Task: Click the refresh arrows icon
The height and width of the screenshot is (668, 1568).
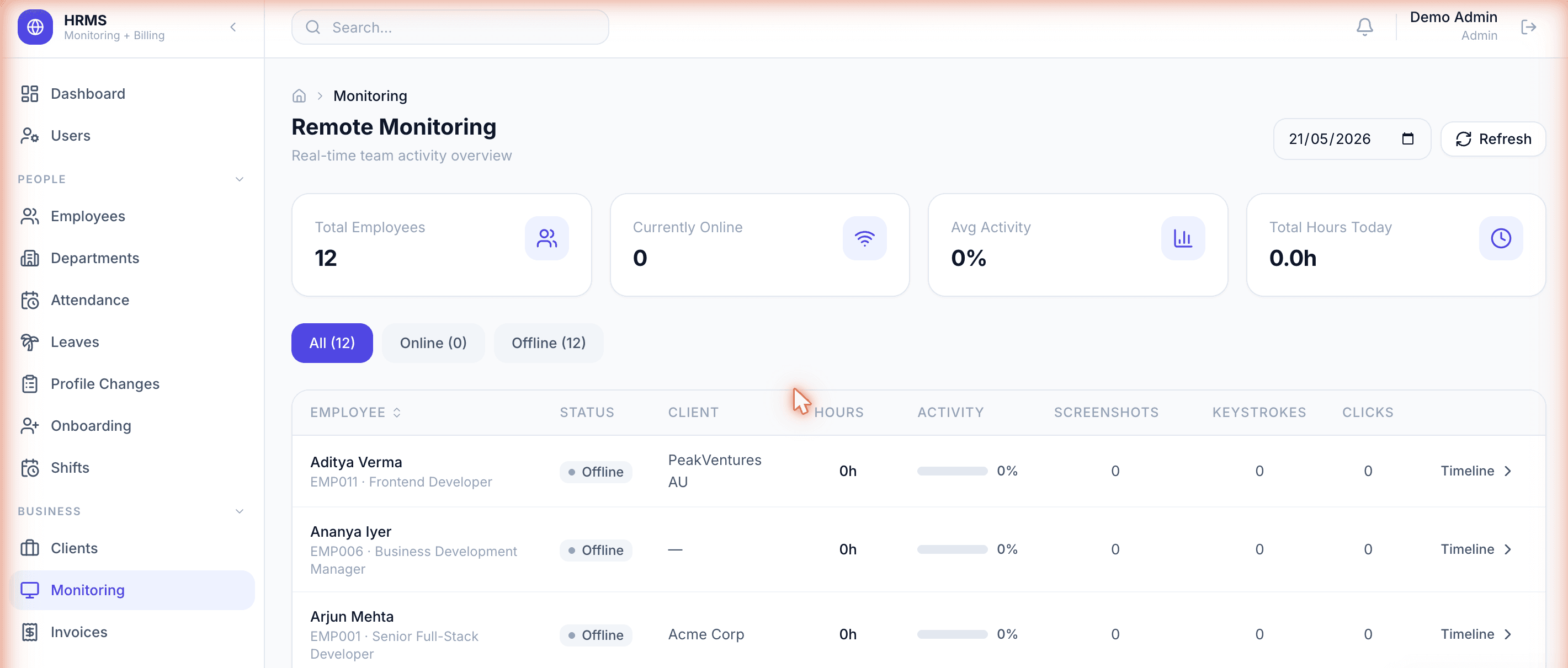Action: tap(1463, 140)
